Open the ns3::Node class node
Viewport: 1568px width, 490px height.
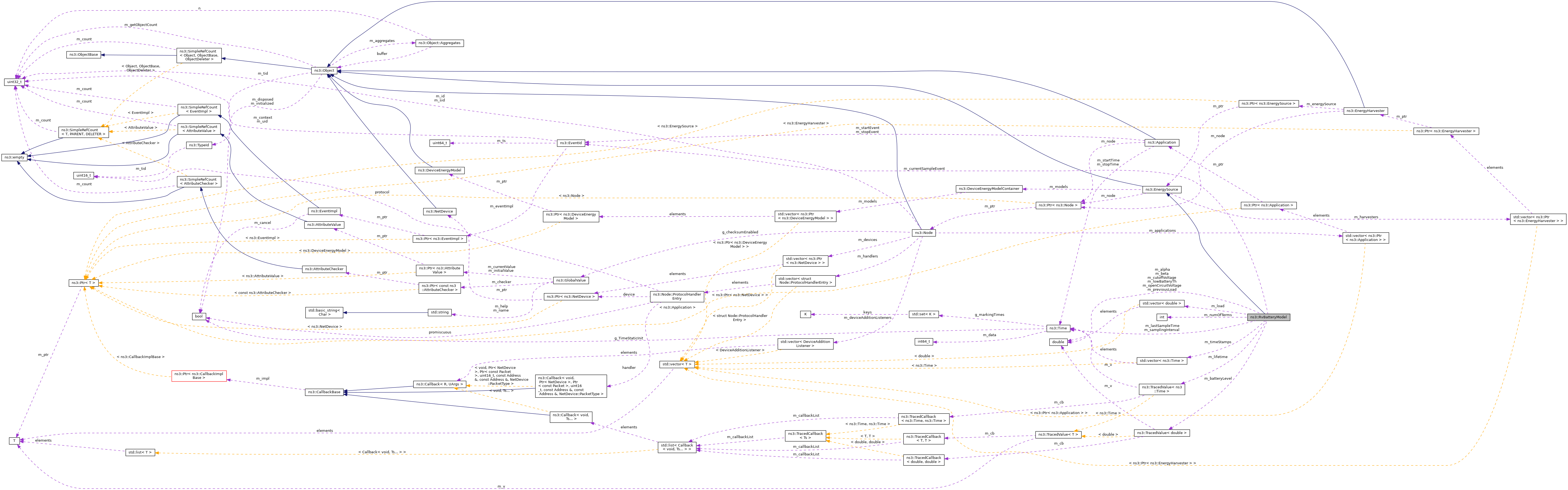pyautogui.click(x=923, y=233)
